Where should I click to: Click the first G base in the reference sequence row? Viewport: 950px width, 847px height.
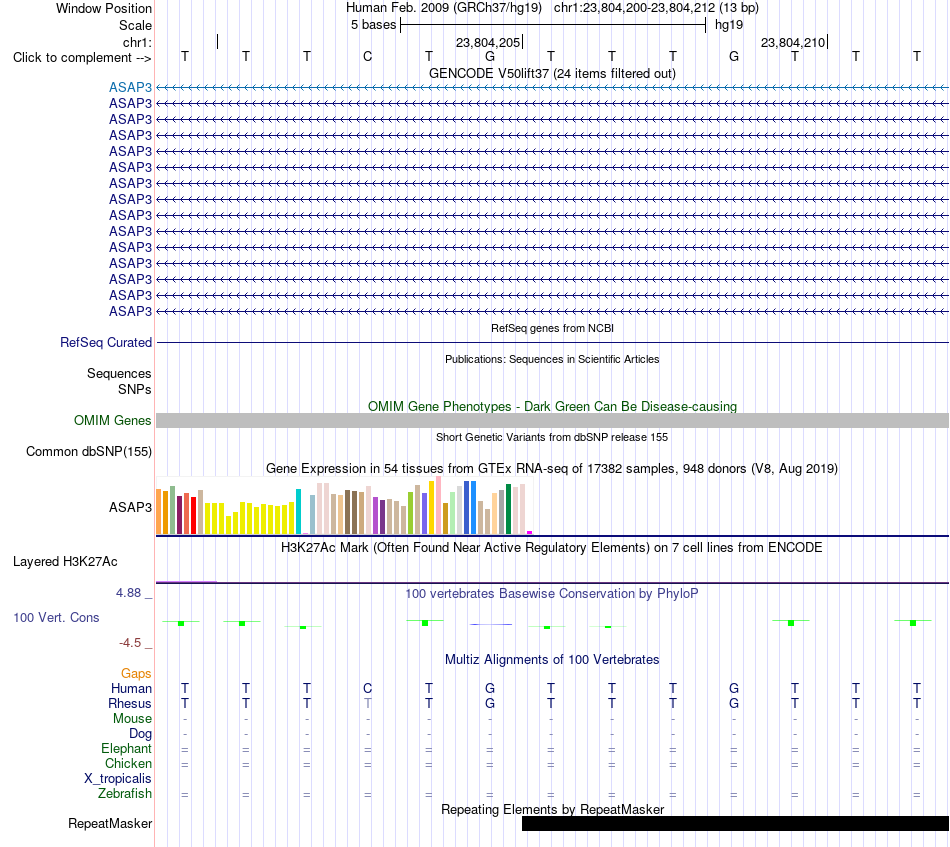click(x=490, y=56)
